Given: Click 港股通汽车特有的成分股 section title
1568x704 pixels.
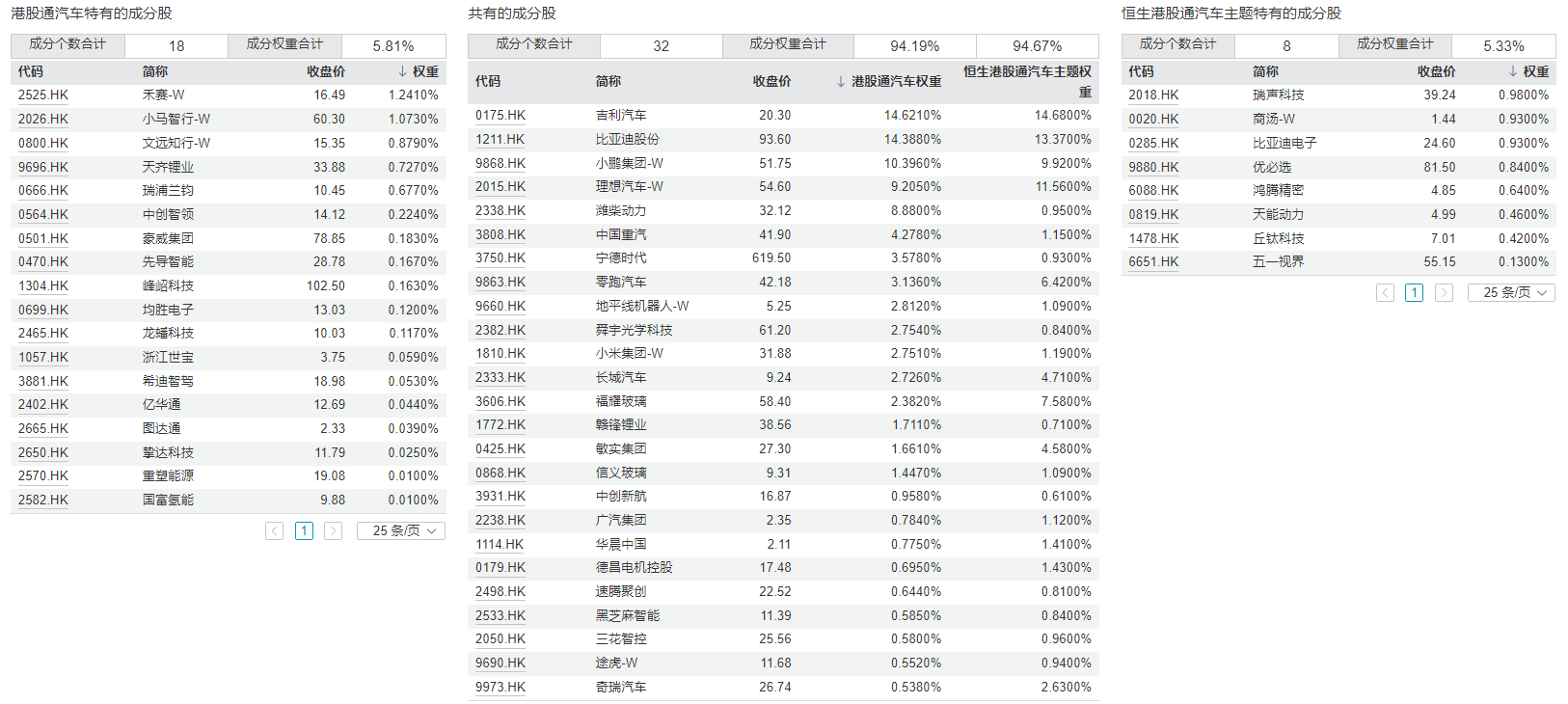Looking at the screenshot, I should click(92, 14).
